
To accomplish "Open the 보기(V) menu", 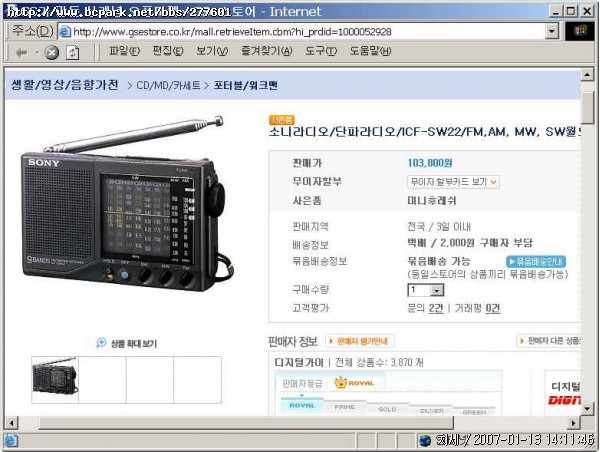I will pos(212,51).
